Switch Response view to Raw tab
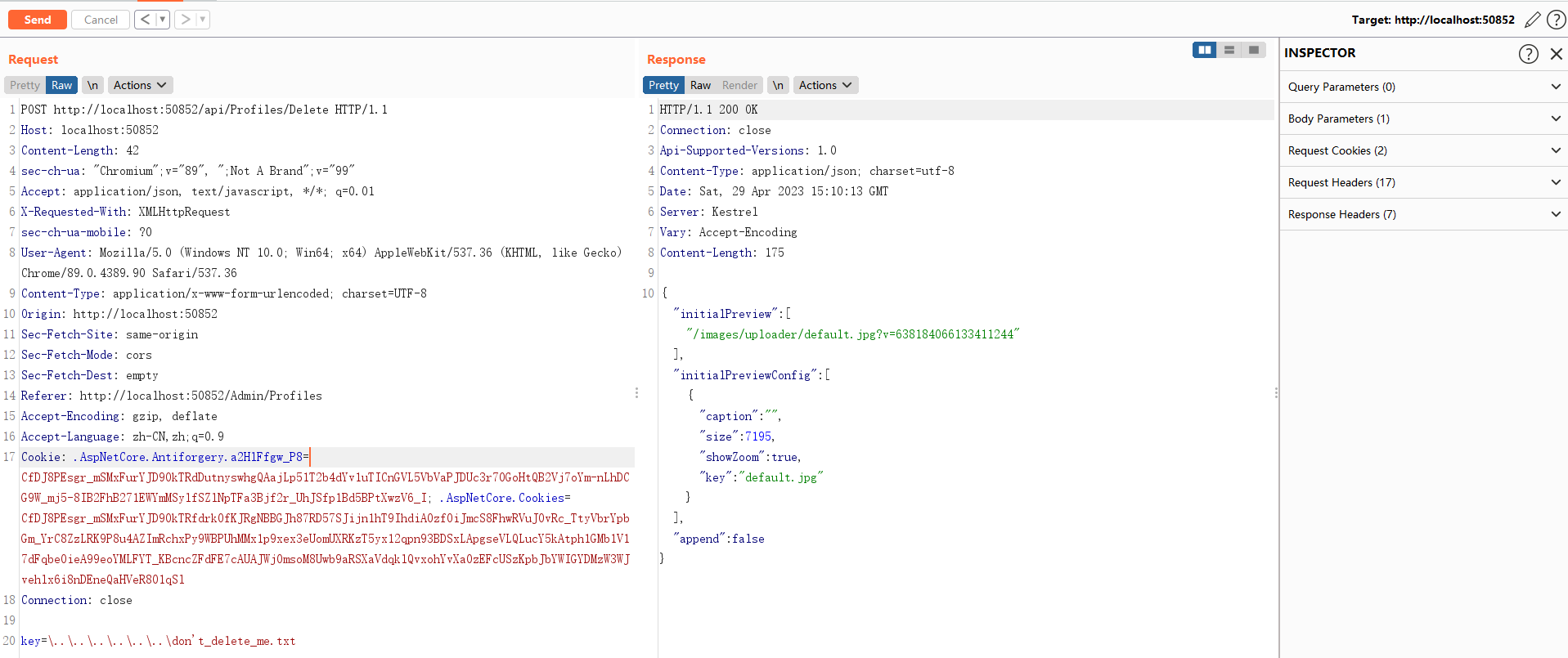The image size is (1568, 658). point(700,85)
